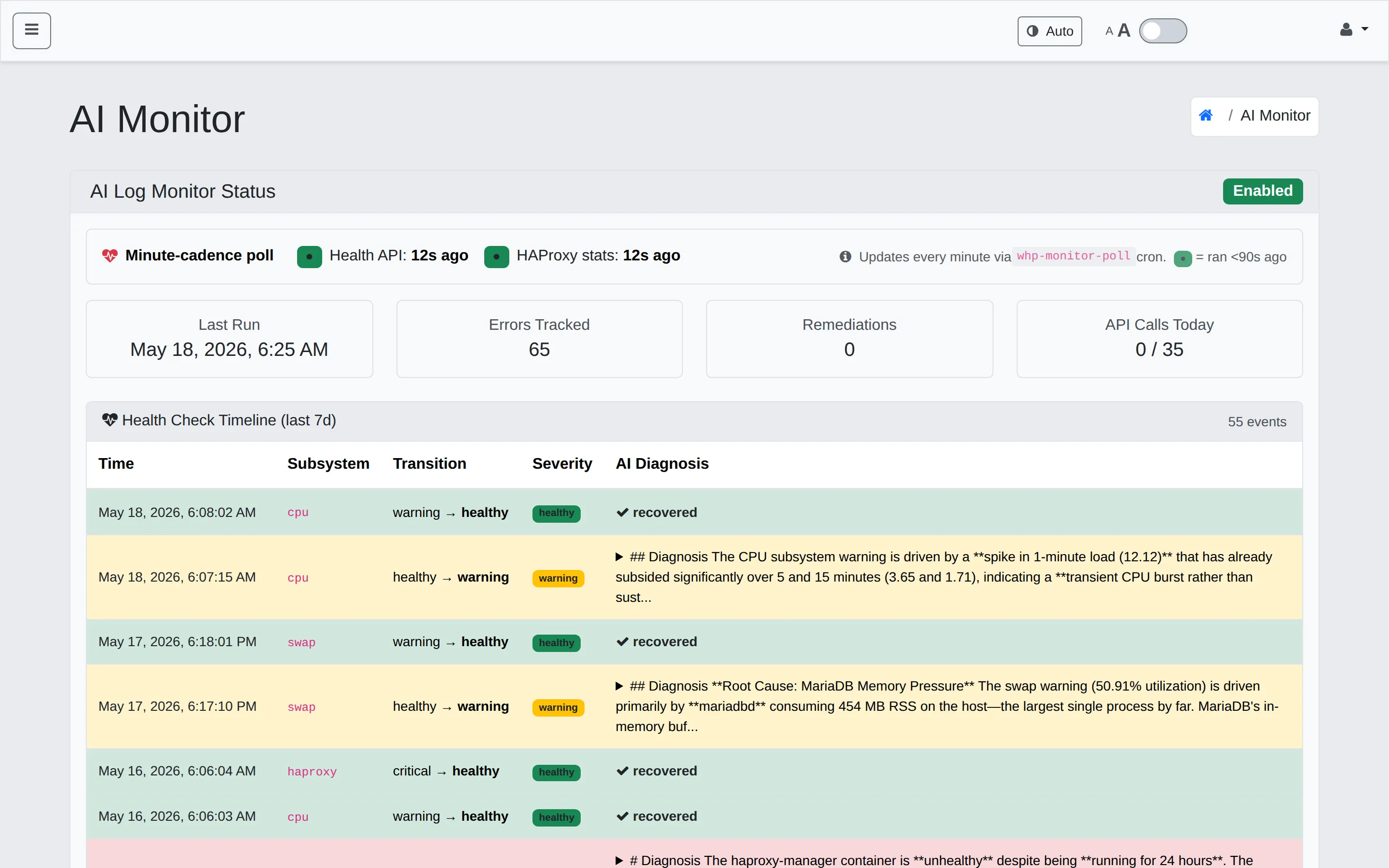Click the HAProxy stats: 12s ago label
The image size is (1389, 868).
point(598,256)
